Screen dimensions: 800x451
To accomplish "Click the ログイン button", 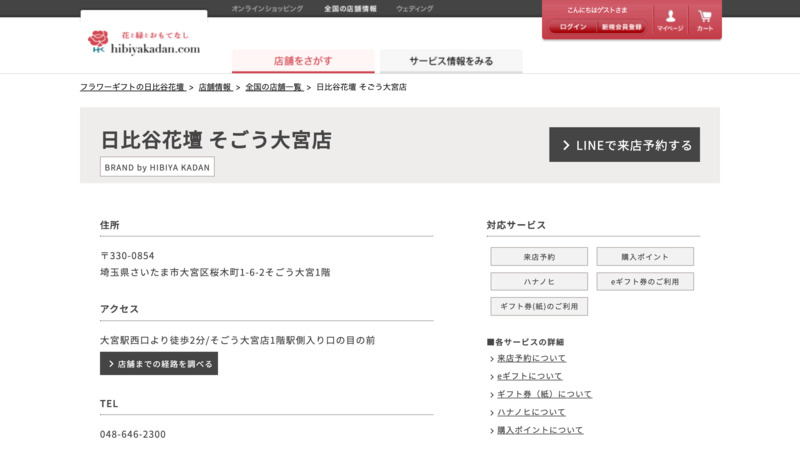I will 572,27.
